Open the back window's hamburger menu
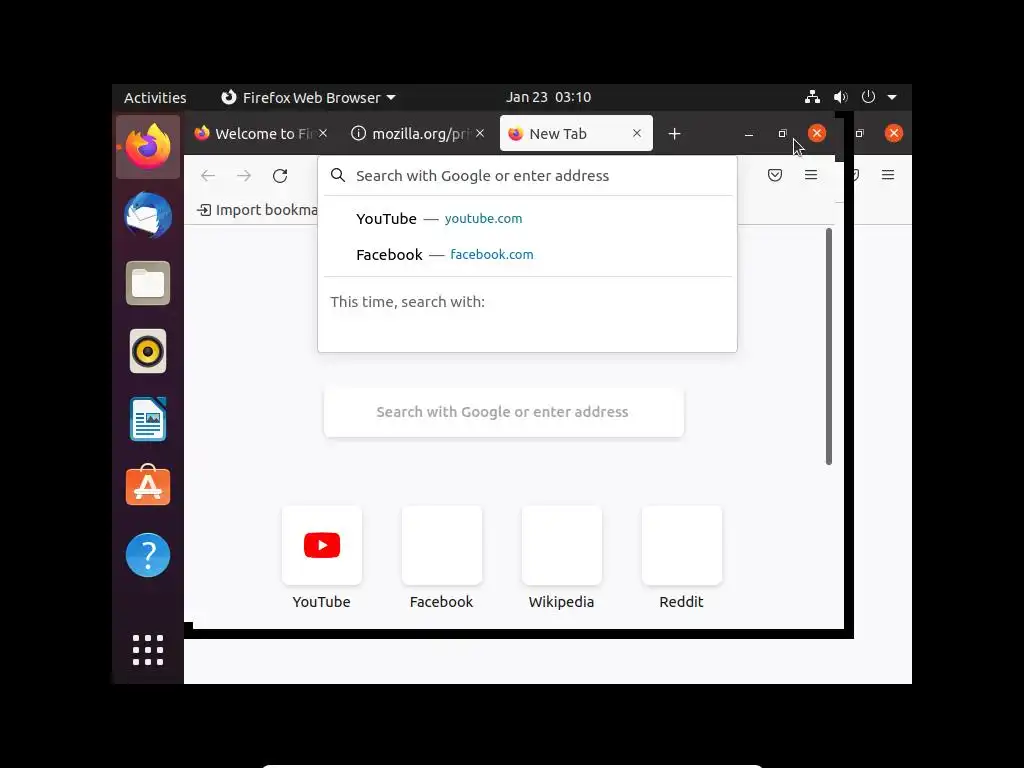This screenshot has width=1024, height=768. [888, 175]
